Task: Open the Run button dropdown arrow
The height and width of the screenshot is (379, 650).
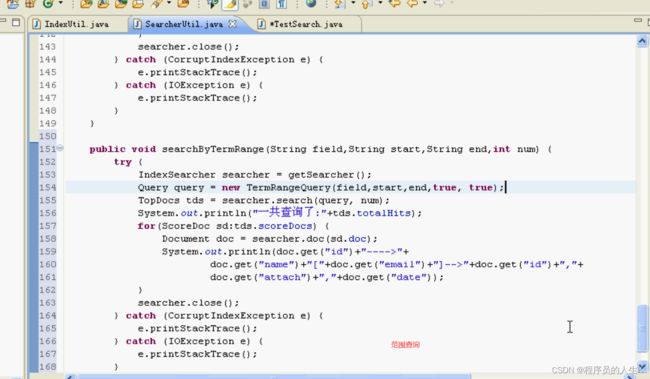Action: (x=61, y=3)
